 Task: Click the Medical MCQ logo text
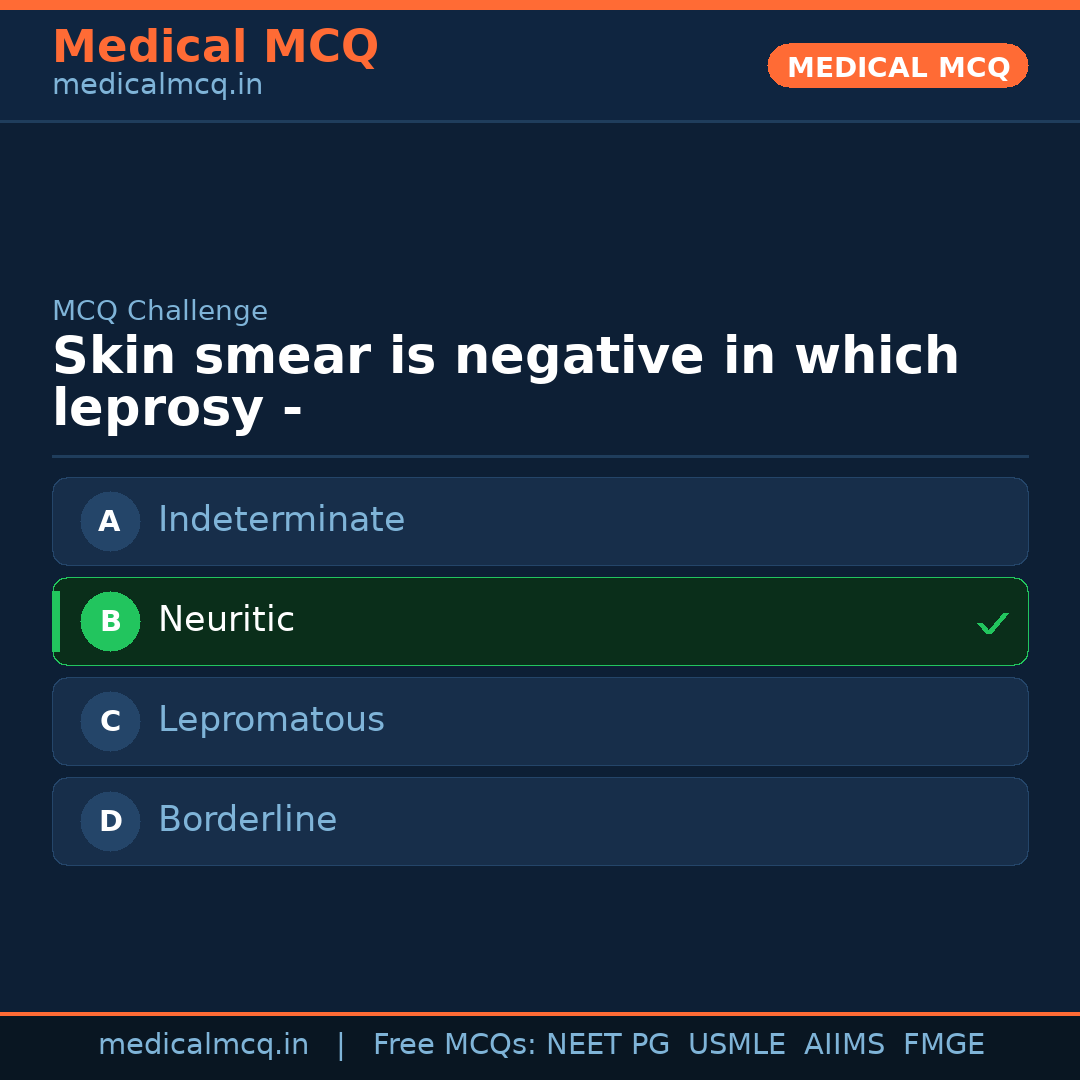[x=215, y=46]
